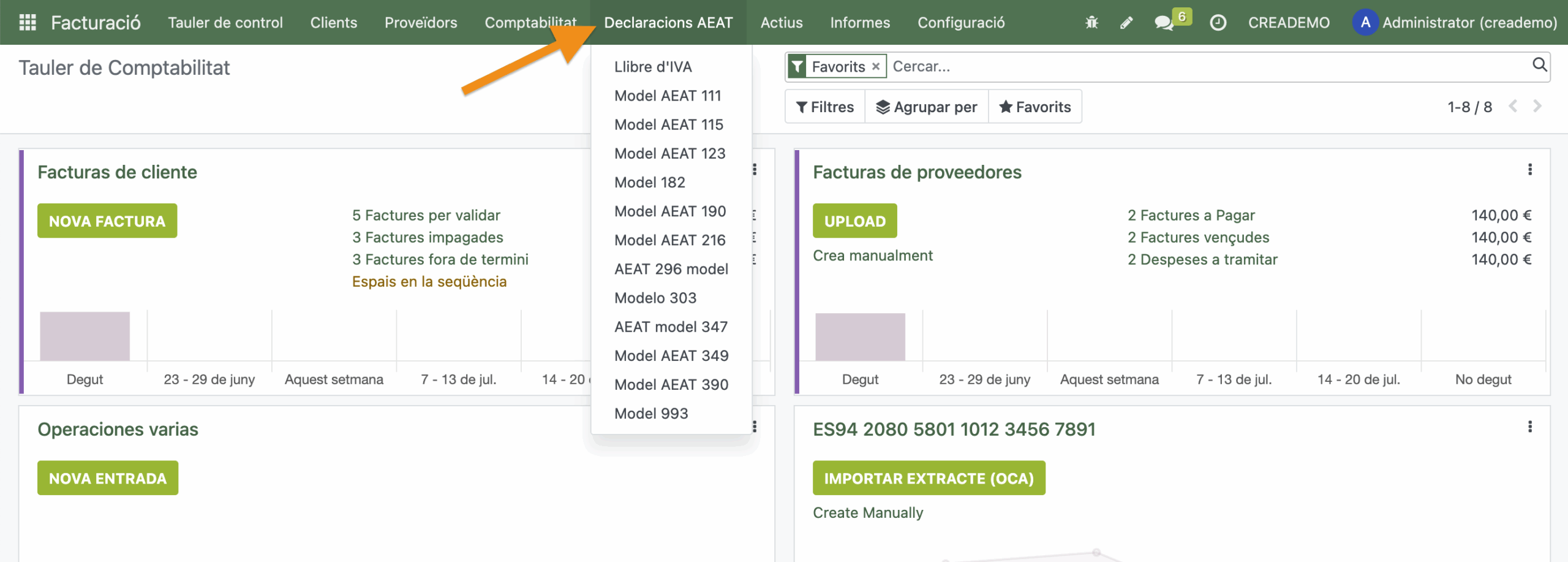The height and width of the screenshot is (562, 1568).
Task: Click the debug bug icon
Action: tap(1091, 23)
